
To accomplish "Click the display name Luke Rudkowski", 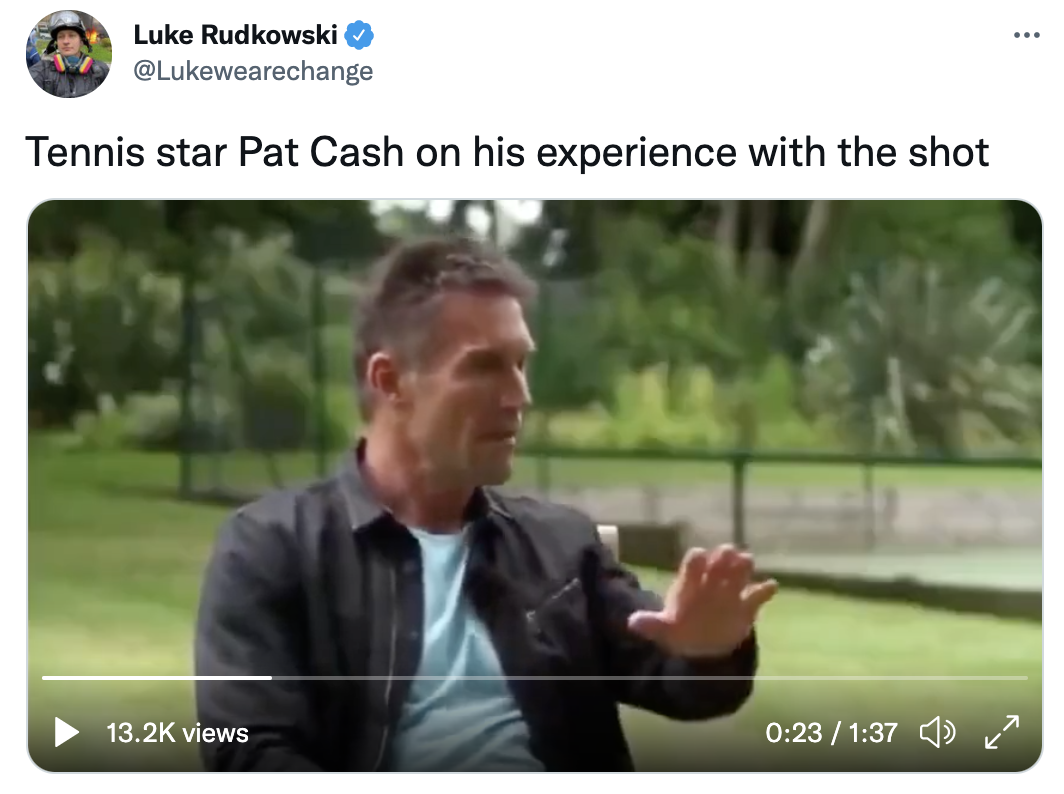I will point(235,35).
